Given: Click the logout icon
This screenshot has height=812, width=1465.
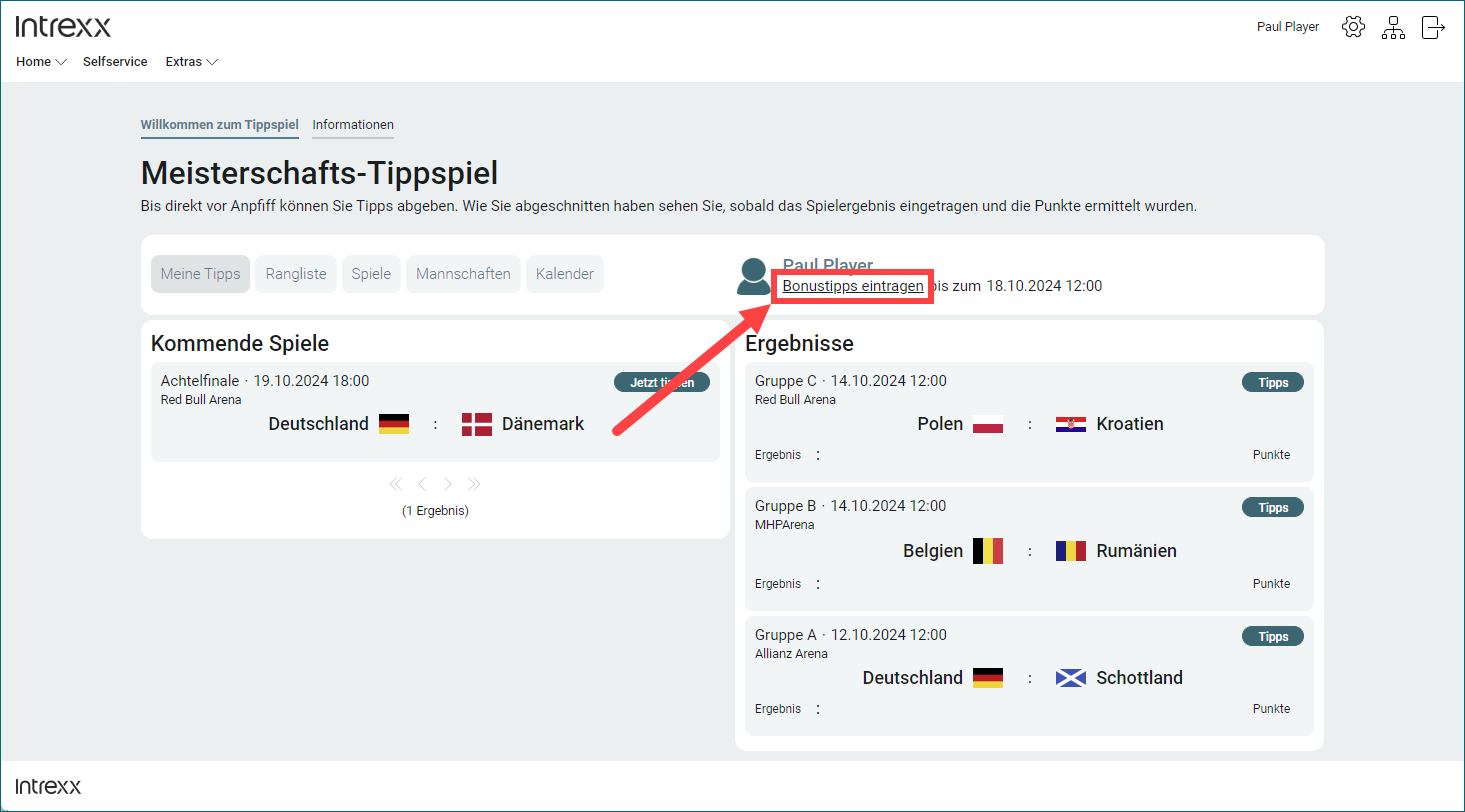Looking at the screenshot, I should tap(1433, 27).
